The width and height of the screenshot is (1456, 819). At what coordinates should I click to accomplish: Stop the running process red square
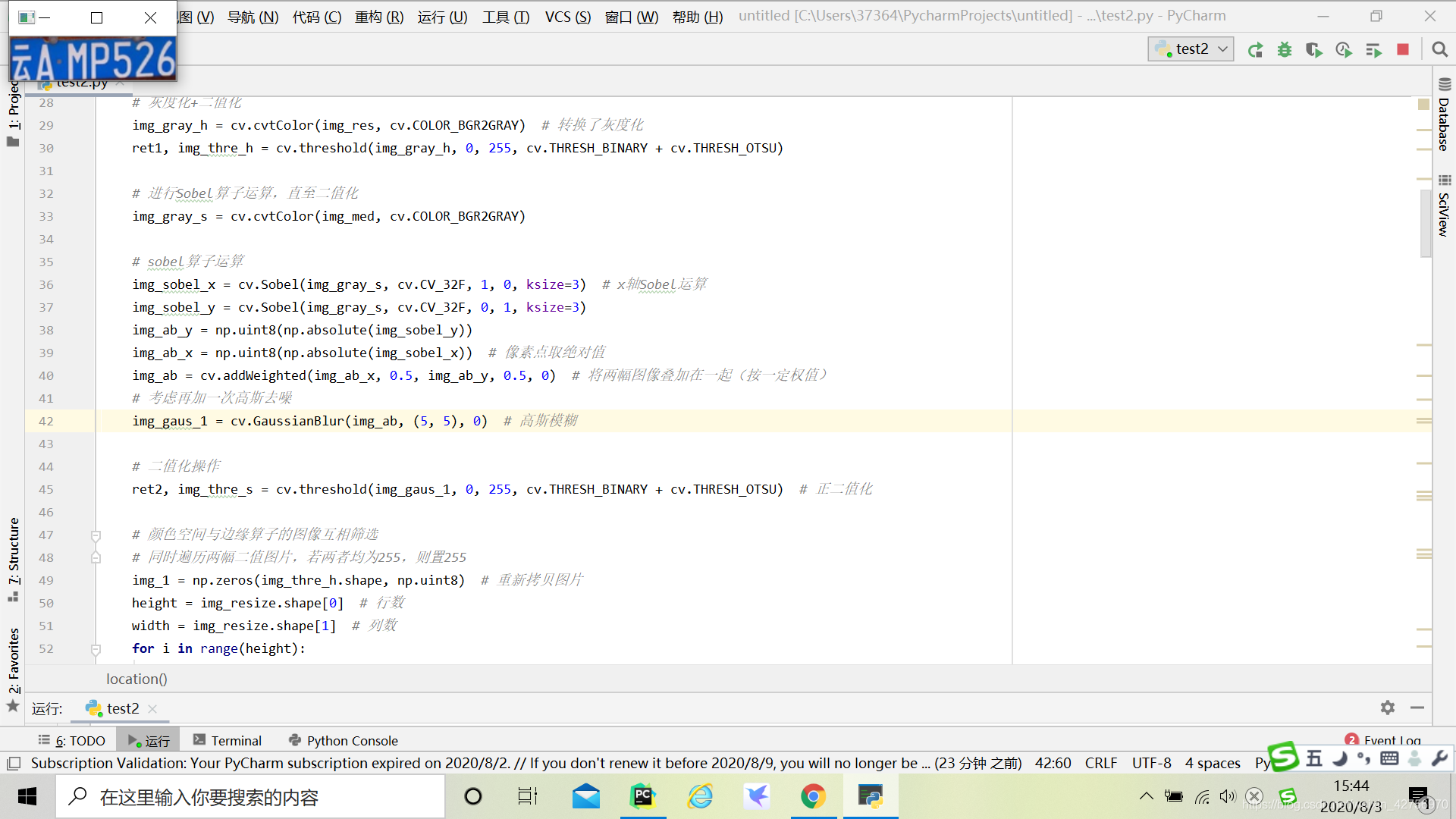coord(1403,50)
